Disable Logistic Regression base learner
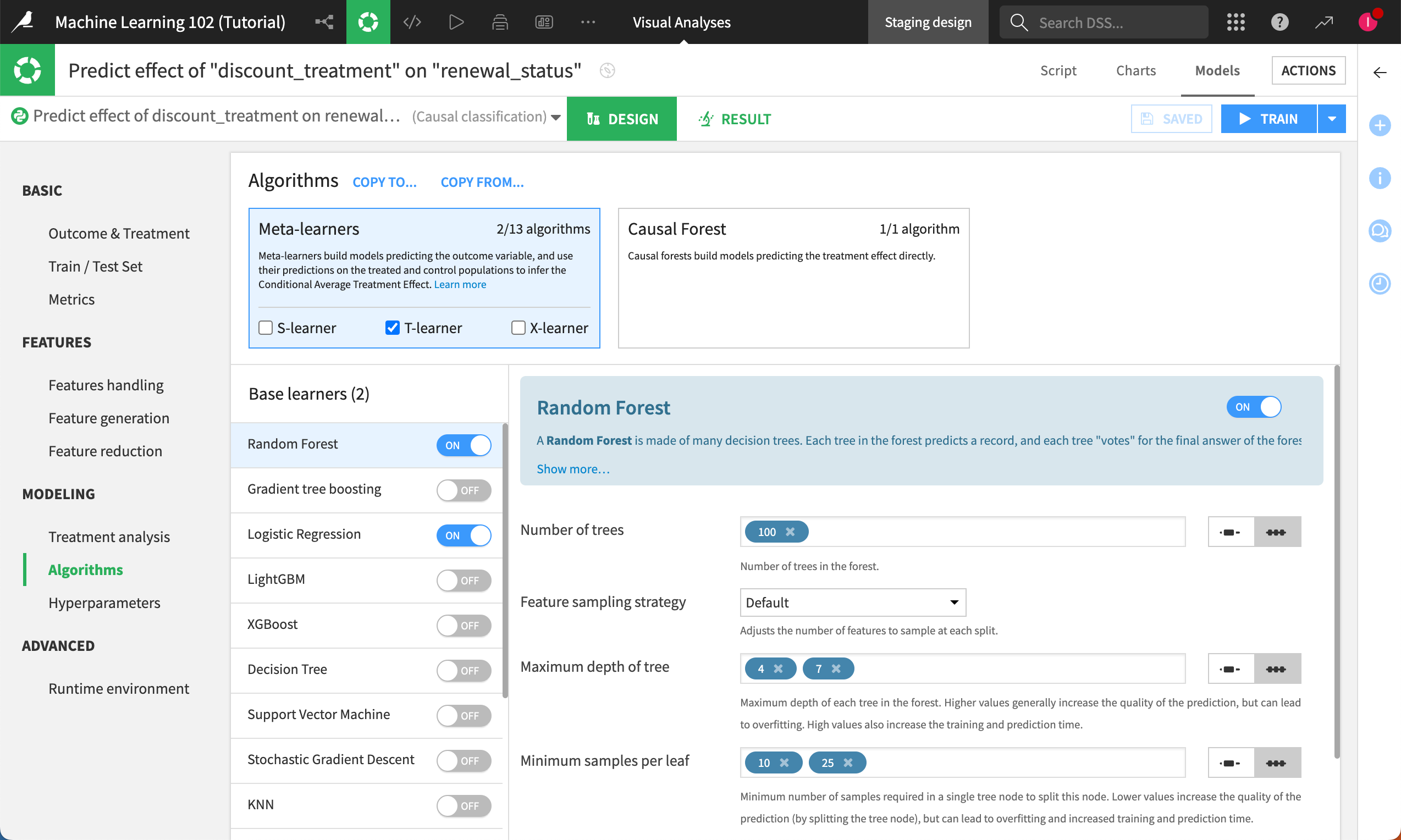 point(463,535)
